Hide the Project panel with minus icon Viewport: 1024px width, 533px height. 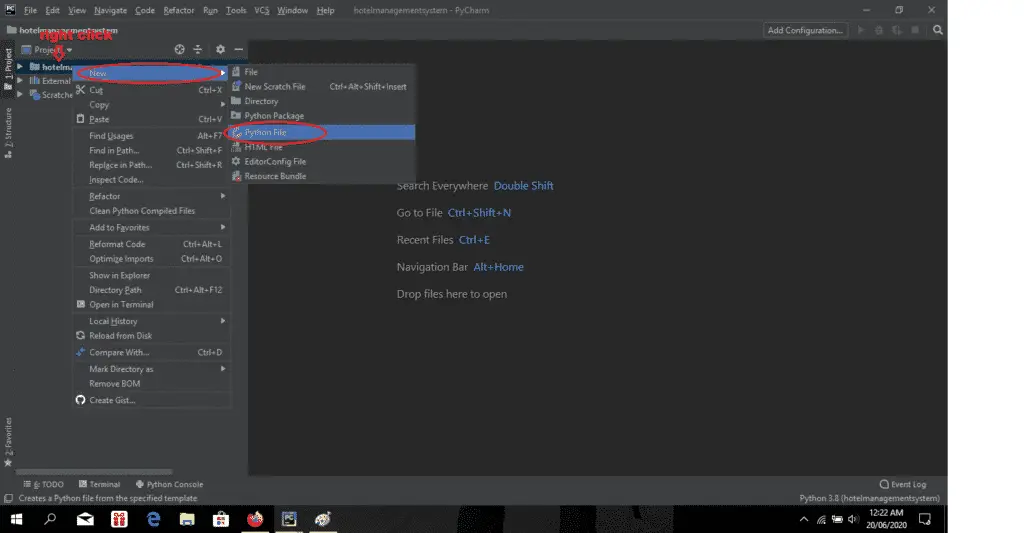click(239, 49)
